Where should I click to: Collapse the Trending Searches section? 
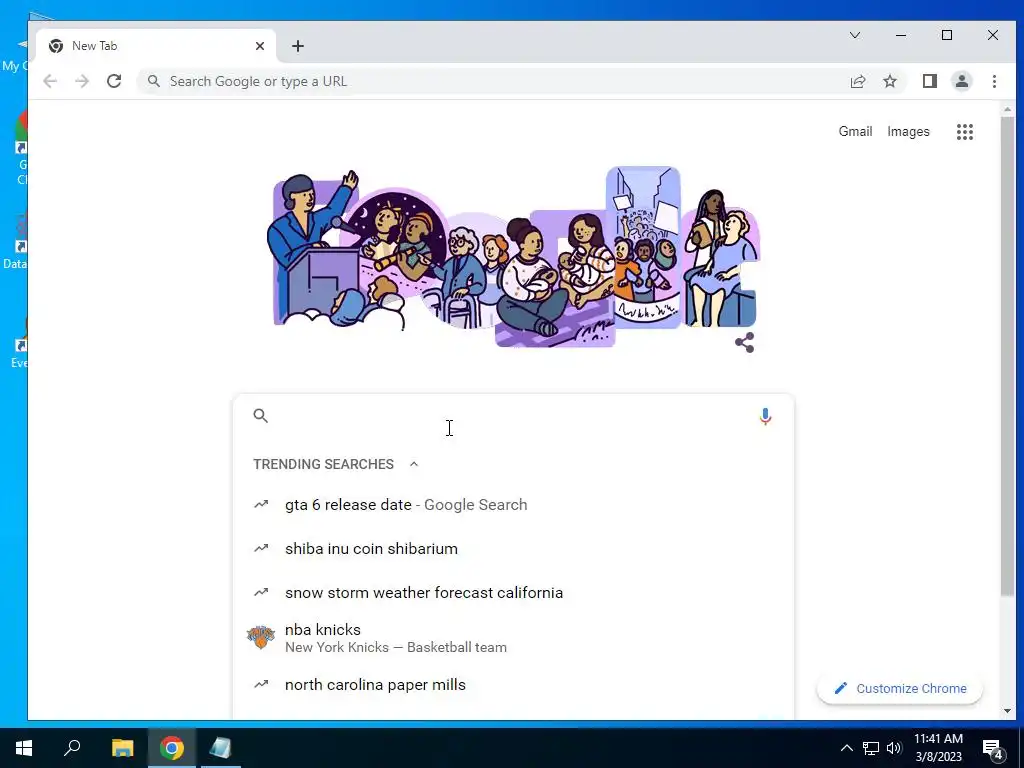(x=413, y=464)
